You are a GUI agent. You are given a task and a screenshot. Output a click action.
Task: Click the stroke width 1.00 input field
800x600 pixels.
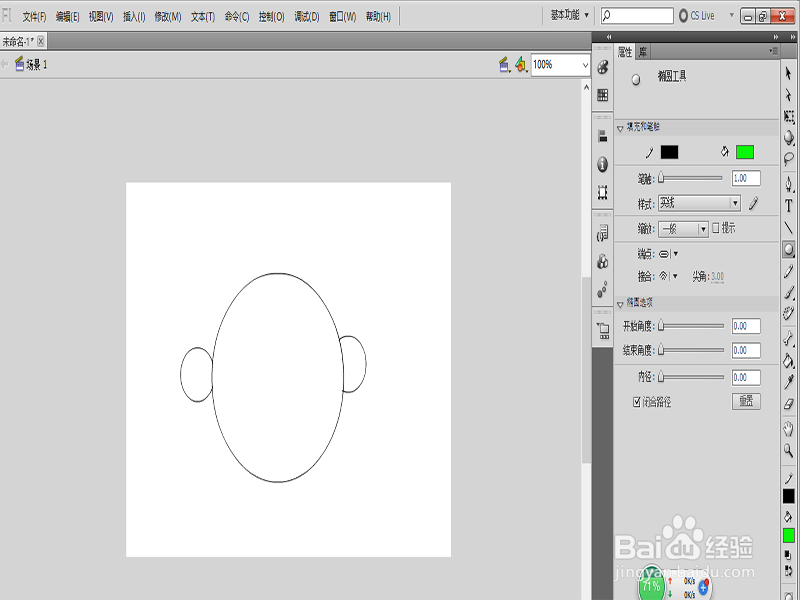(x=746, y=178)
